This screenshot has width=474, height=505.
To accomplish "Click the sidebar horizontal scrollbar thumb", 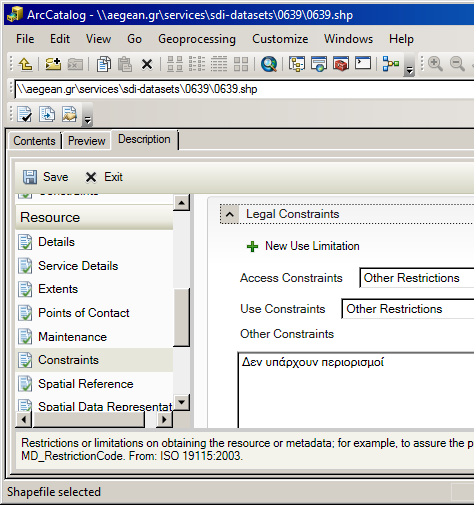I will [89, 419].
